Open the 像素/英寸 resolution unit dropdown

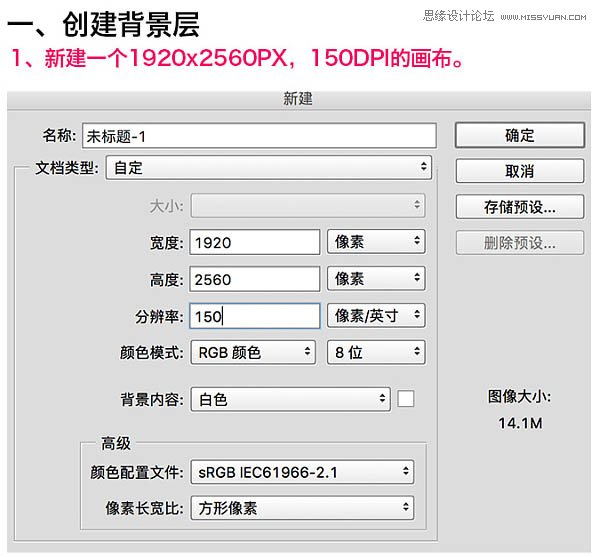tap(376, 315)
